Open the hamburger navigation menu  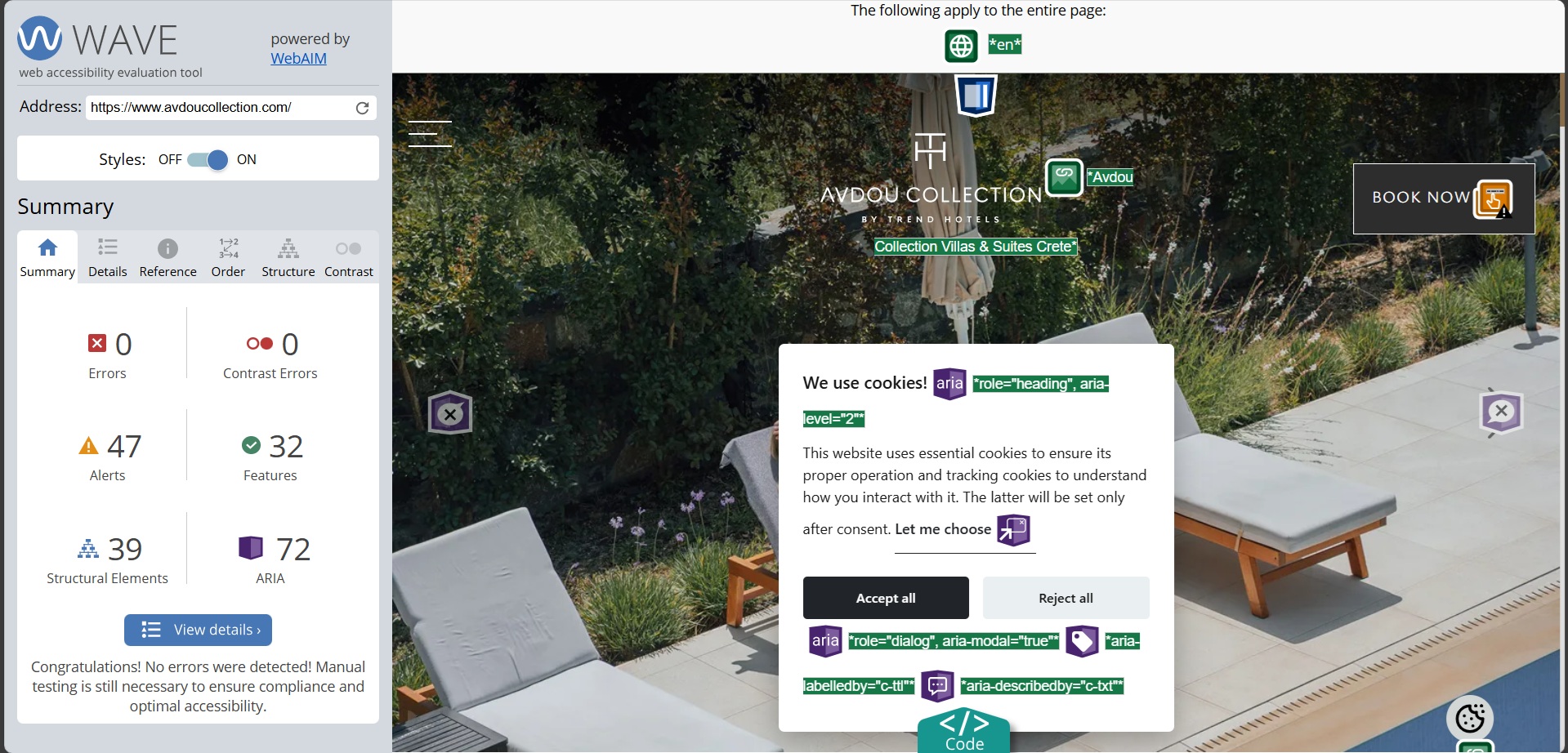point(430,134)
